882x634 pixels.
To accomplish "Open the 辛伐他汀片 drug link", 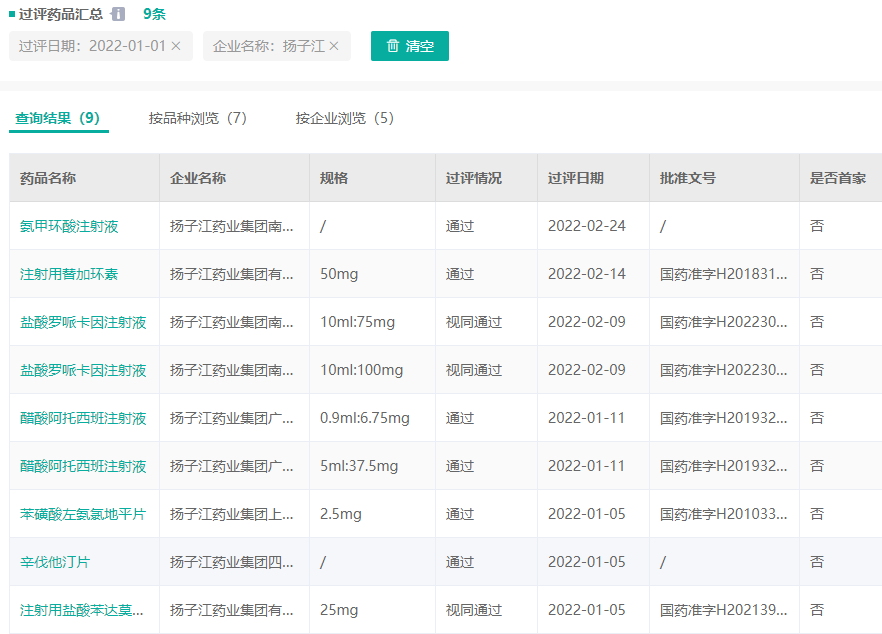I will click(x=55, y=562).
